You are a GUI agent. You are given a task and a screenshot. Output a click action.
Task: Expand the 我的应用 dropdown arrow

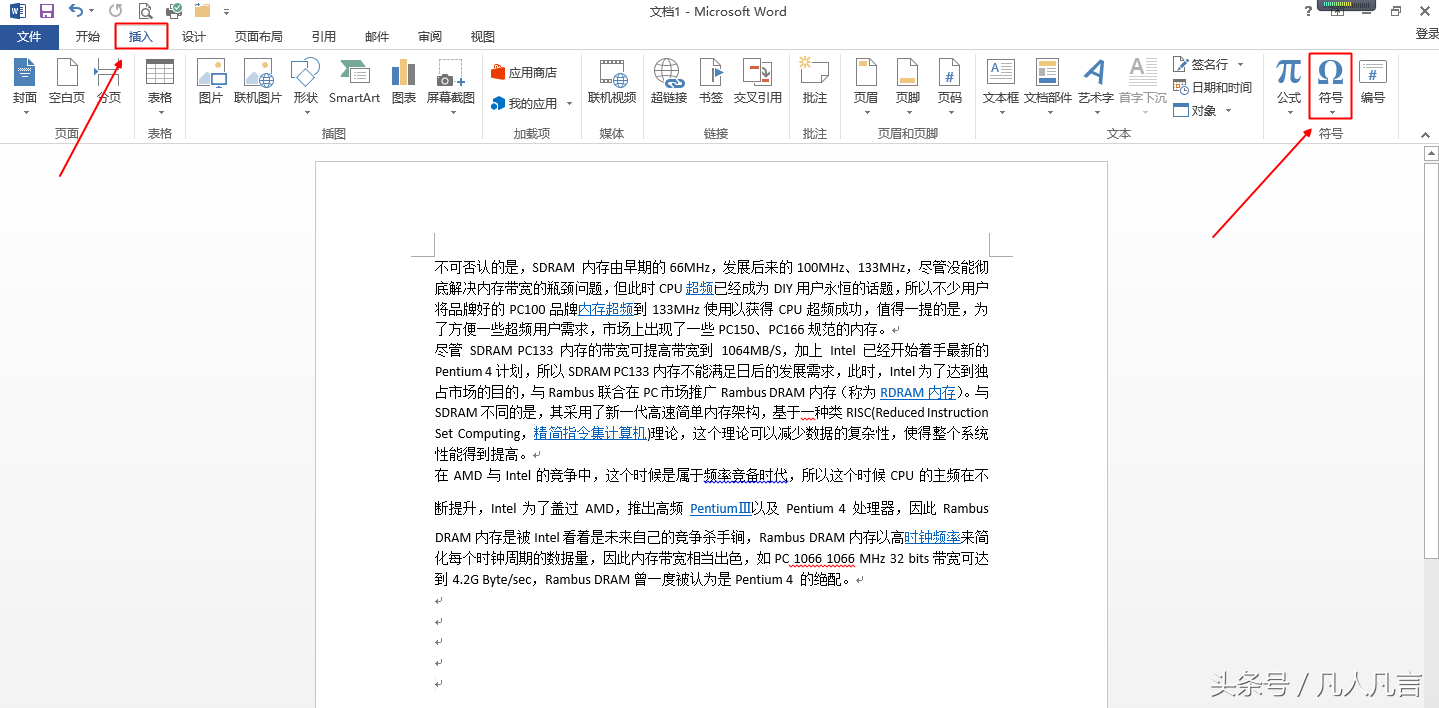coord(570,104)
